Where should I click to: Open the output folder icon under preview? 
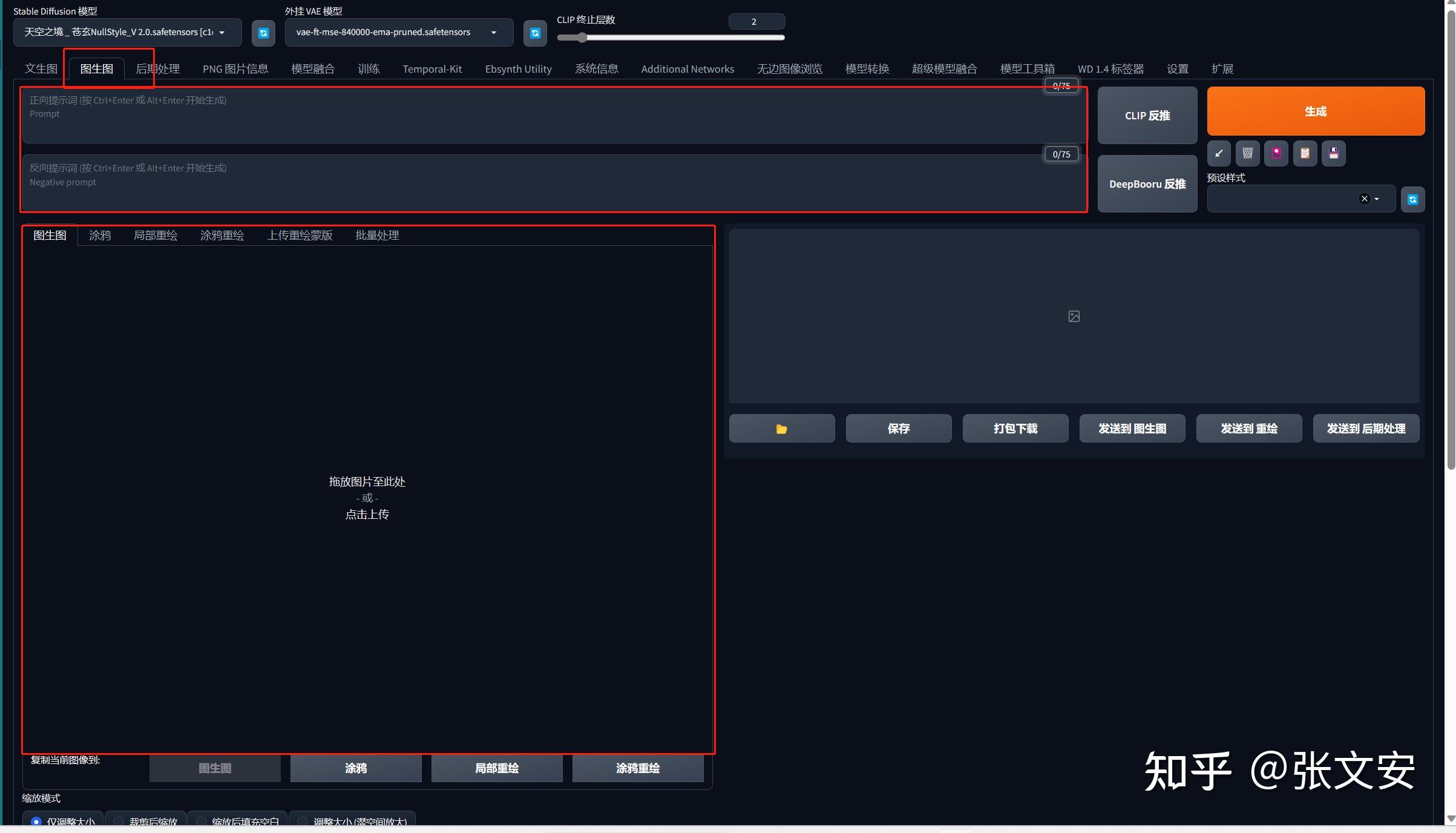pyautogui.click(x=781, y=428)
